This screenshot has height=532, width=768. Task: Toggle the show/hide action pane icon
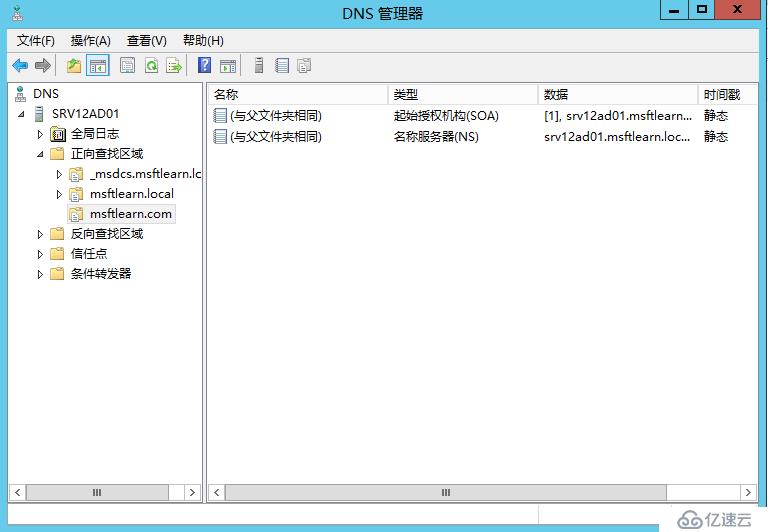pyautogui.click(x=228, y=66)
